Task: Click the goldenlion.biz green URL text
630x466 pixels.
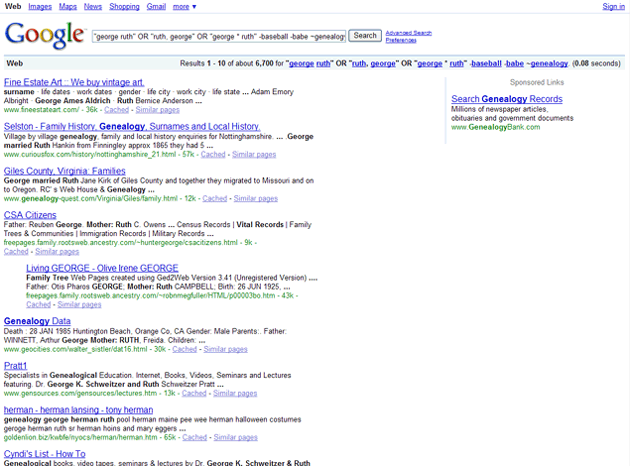Action: [80, 437]
